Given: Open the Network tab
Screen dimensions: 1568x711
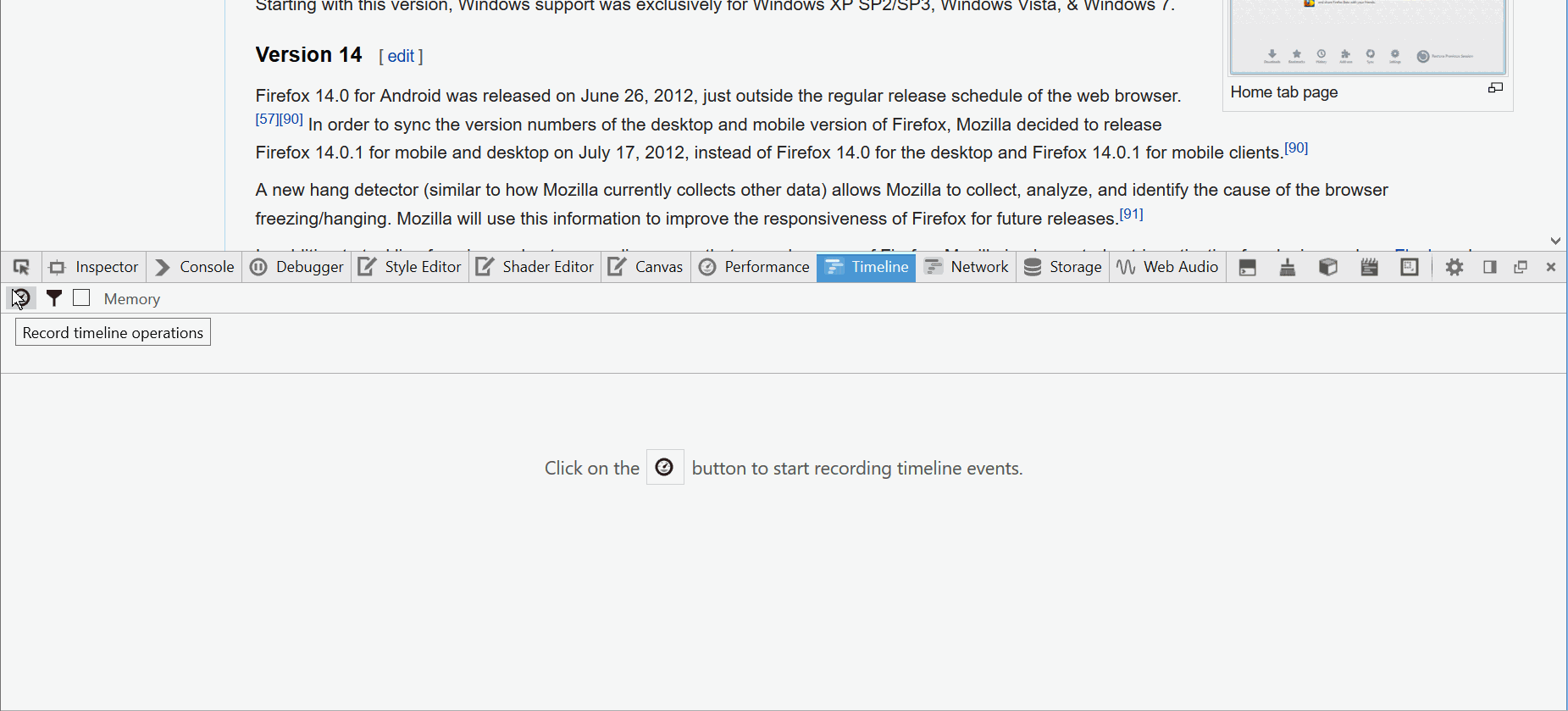Looking at the screenshot, I should [x=966, y=267].
